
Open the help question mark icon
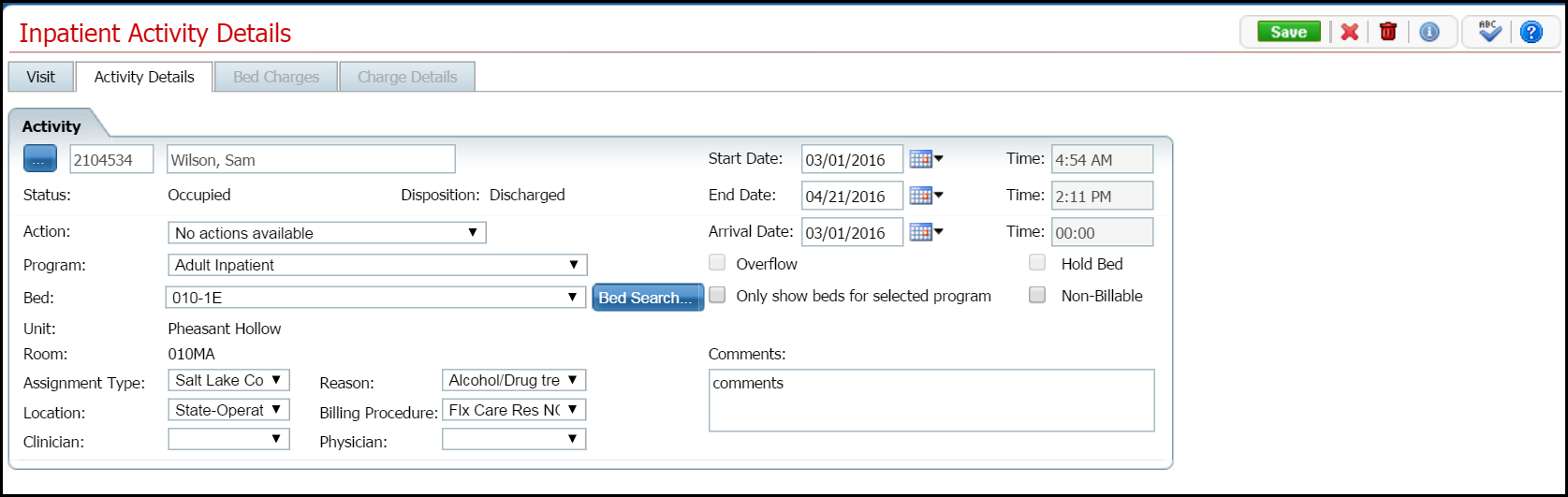[x=1531, y=32]
